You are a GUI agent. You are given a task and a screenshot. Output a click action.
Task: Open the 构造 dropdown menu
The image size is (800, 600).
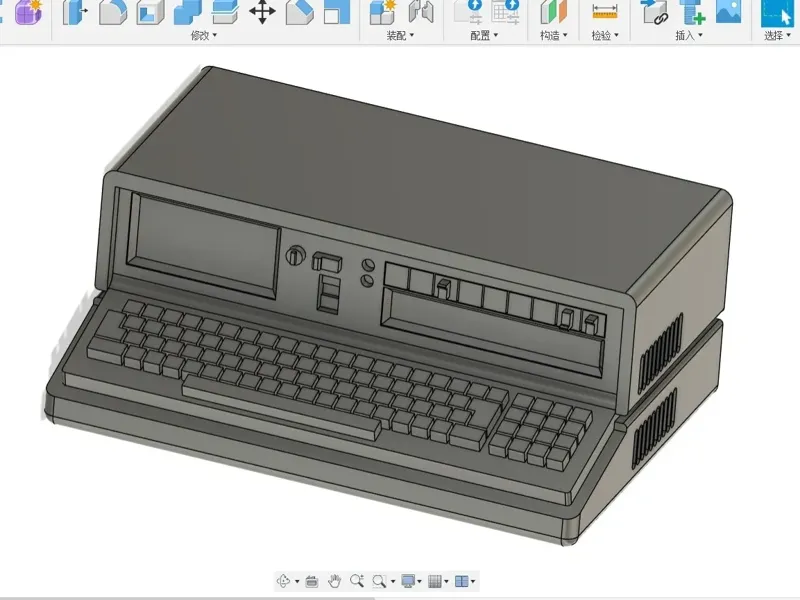coord(554,35)
